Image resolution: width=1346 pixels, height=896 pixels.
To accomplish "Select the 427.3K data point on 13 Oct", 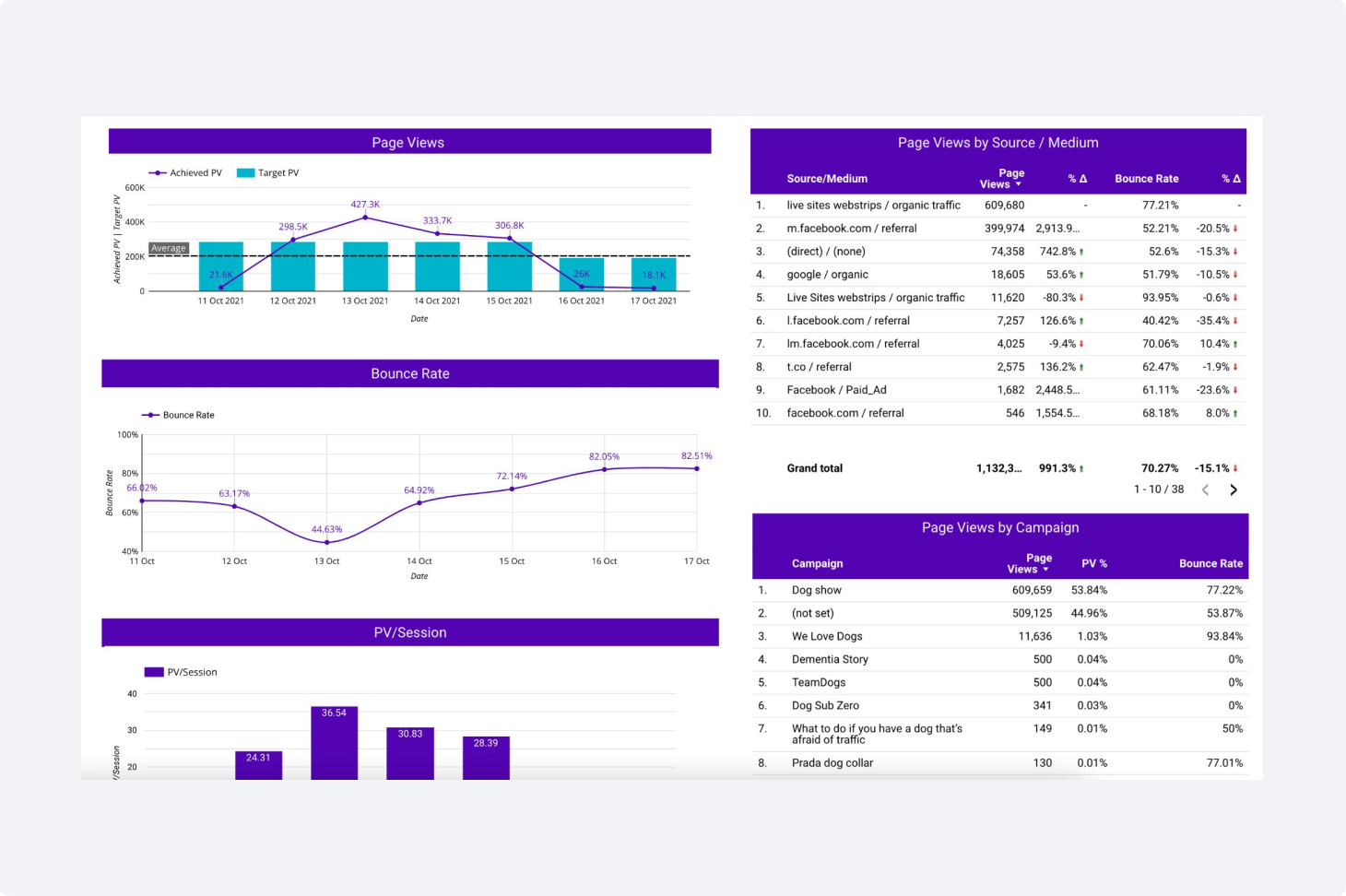I will point(365,218).
